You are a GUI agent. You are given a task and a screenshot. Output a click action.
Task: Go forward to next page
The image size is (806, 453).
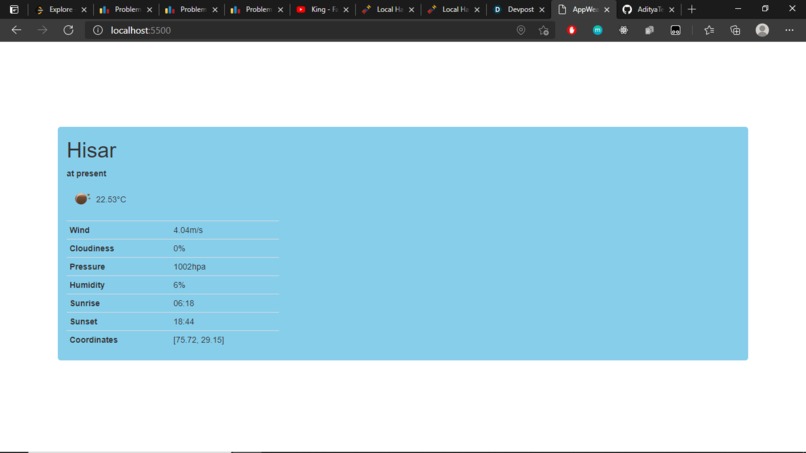coord(42,30)
